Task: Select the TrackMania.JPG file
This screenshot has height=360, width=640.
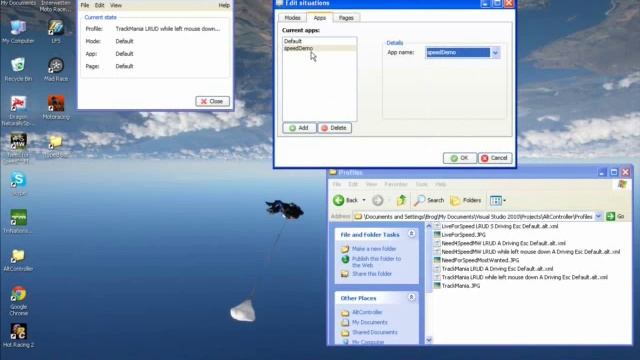Action: pos(460,286)
